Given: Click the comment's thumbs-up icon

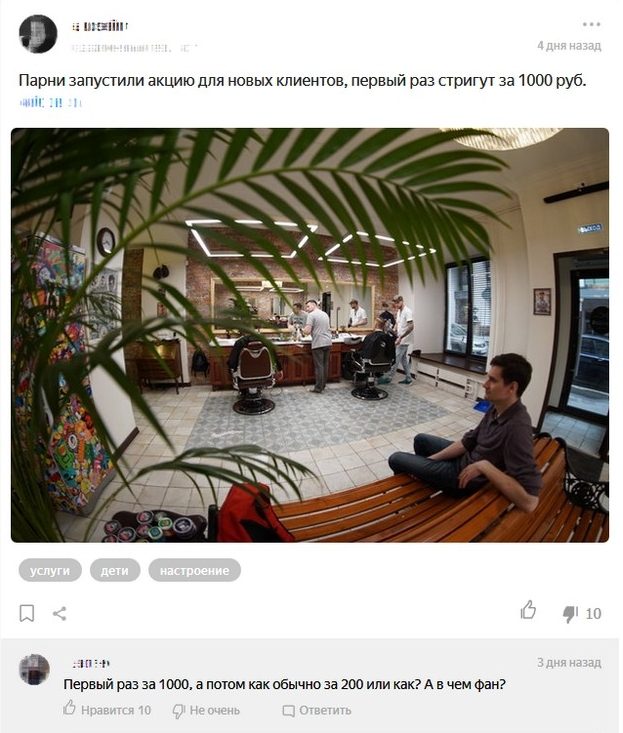Looking at the screenshot, I should pos(70,707).
